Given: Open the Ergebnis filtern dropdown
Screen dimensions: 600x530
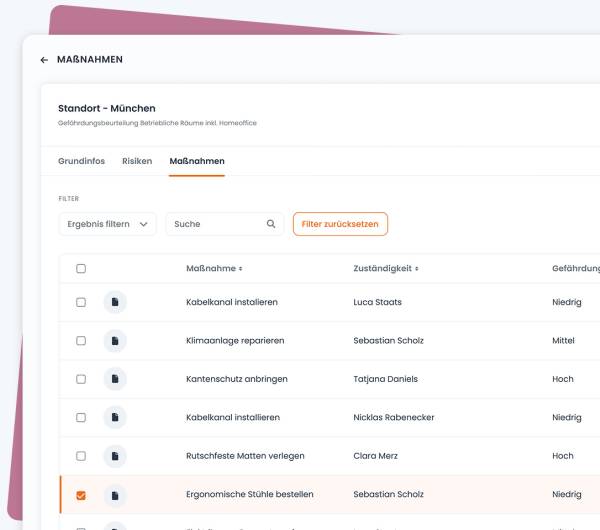Looking at the screenshot, I should pyautogui.click(x=108, y=224).
